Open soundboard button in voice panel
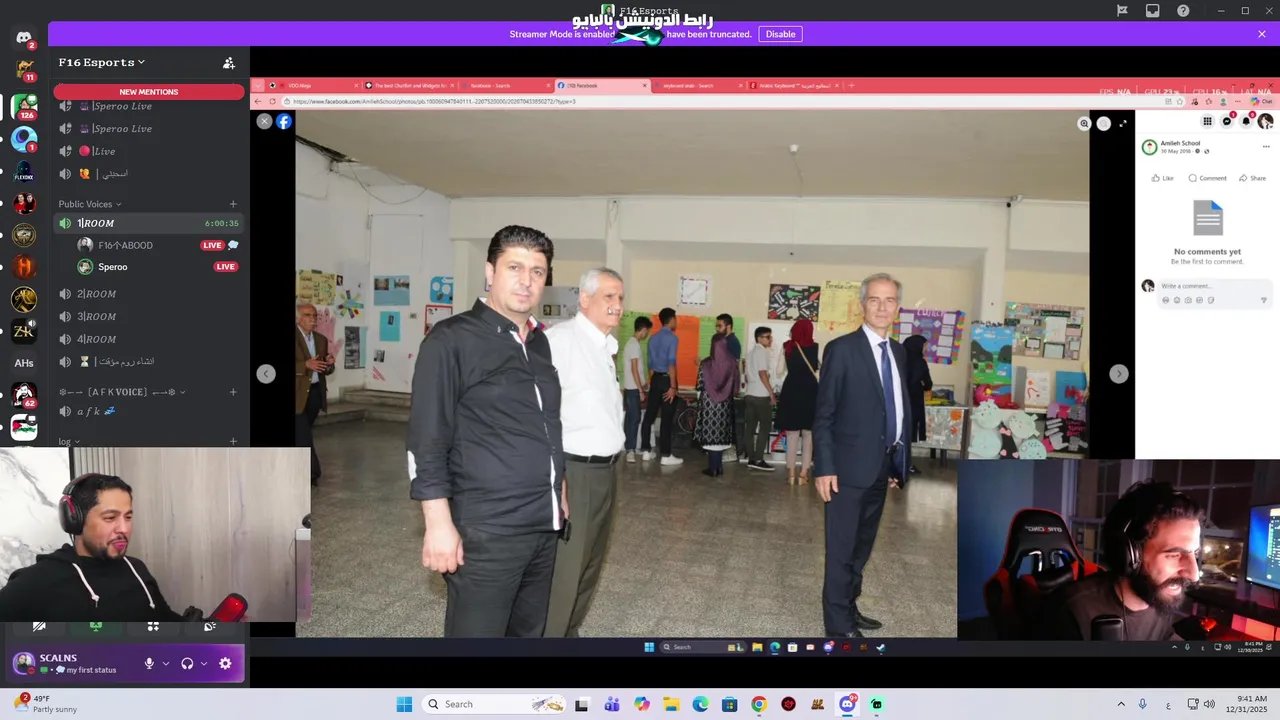Screen dimensions: 1280x720 click(210, 626)
